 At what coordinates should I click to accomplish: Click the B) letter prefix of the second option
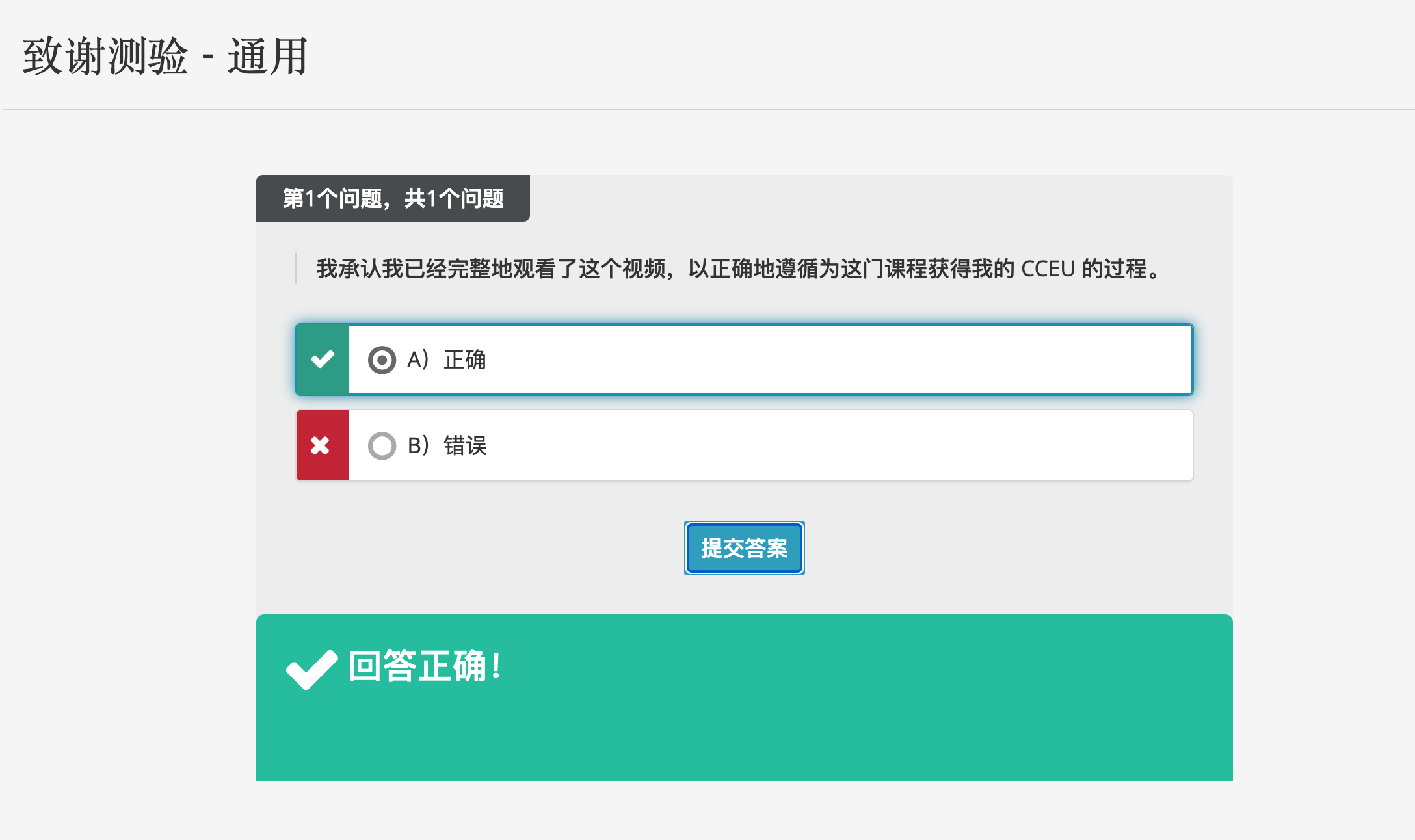point(417,446)
